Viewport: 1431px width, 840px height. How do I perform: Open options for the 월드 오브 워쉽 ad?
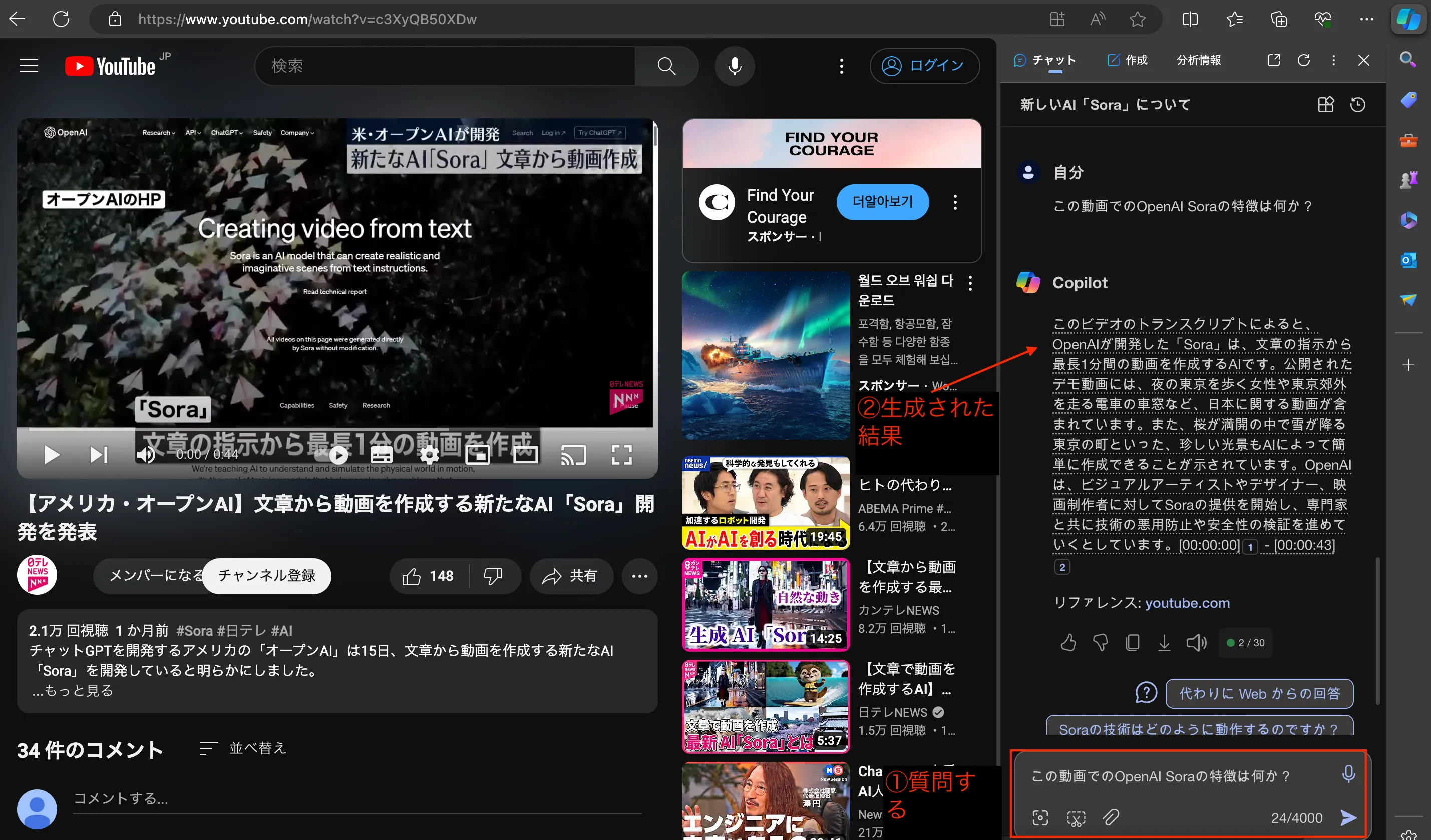(970, 283)
